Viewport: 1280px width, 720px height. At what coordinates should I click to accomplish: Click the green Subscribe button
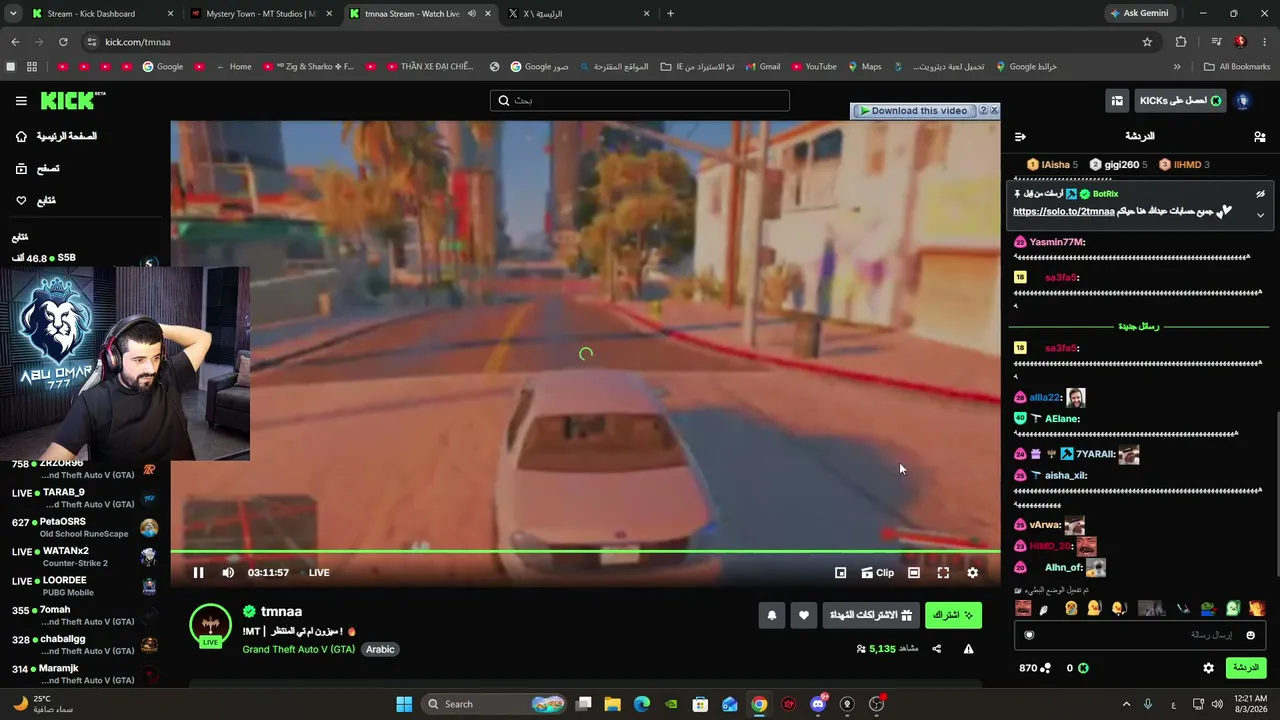tap(953, 615)
